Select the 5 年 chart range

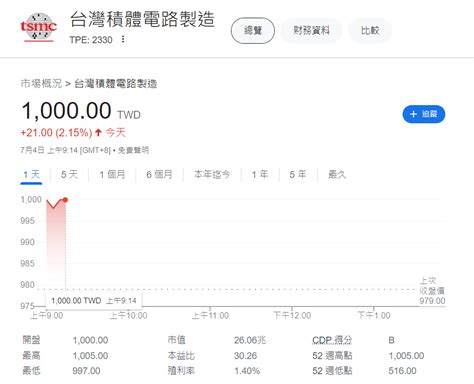[298, 174]
